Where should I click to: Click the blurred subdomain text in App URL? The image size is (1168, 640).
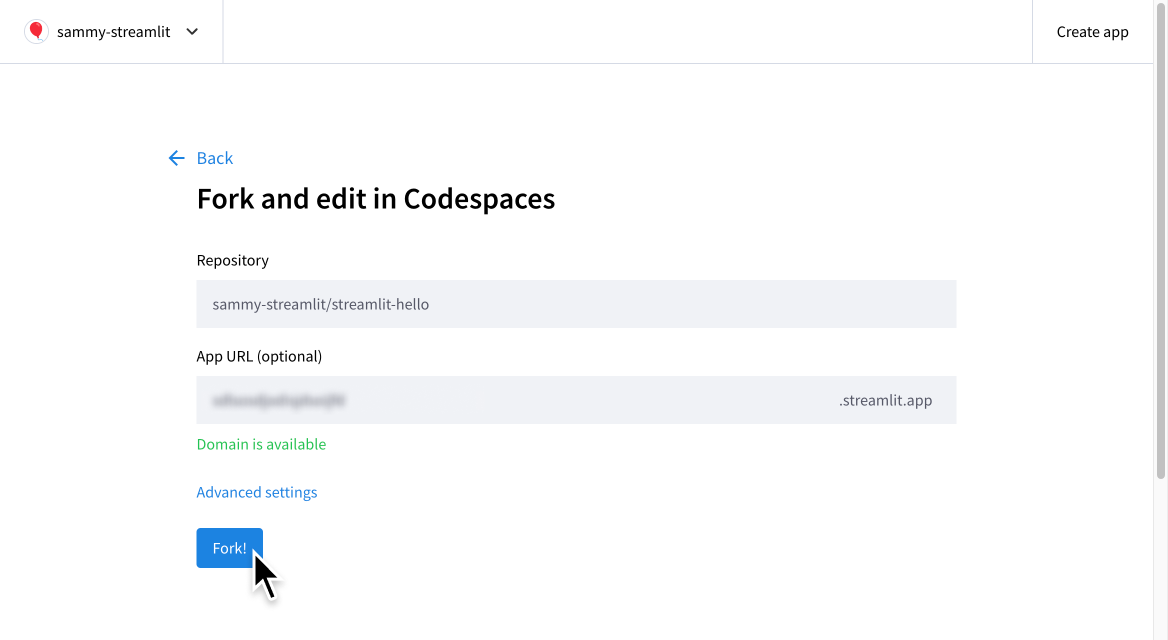[x=278, y=400]
